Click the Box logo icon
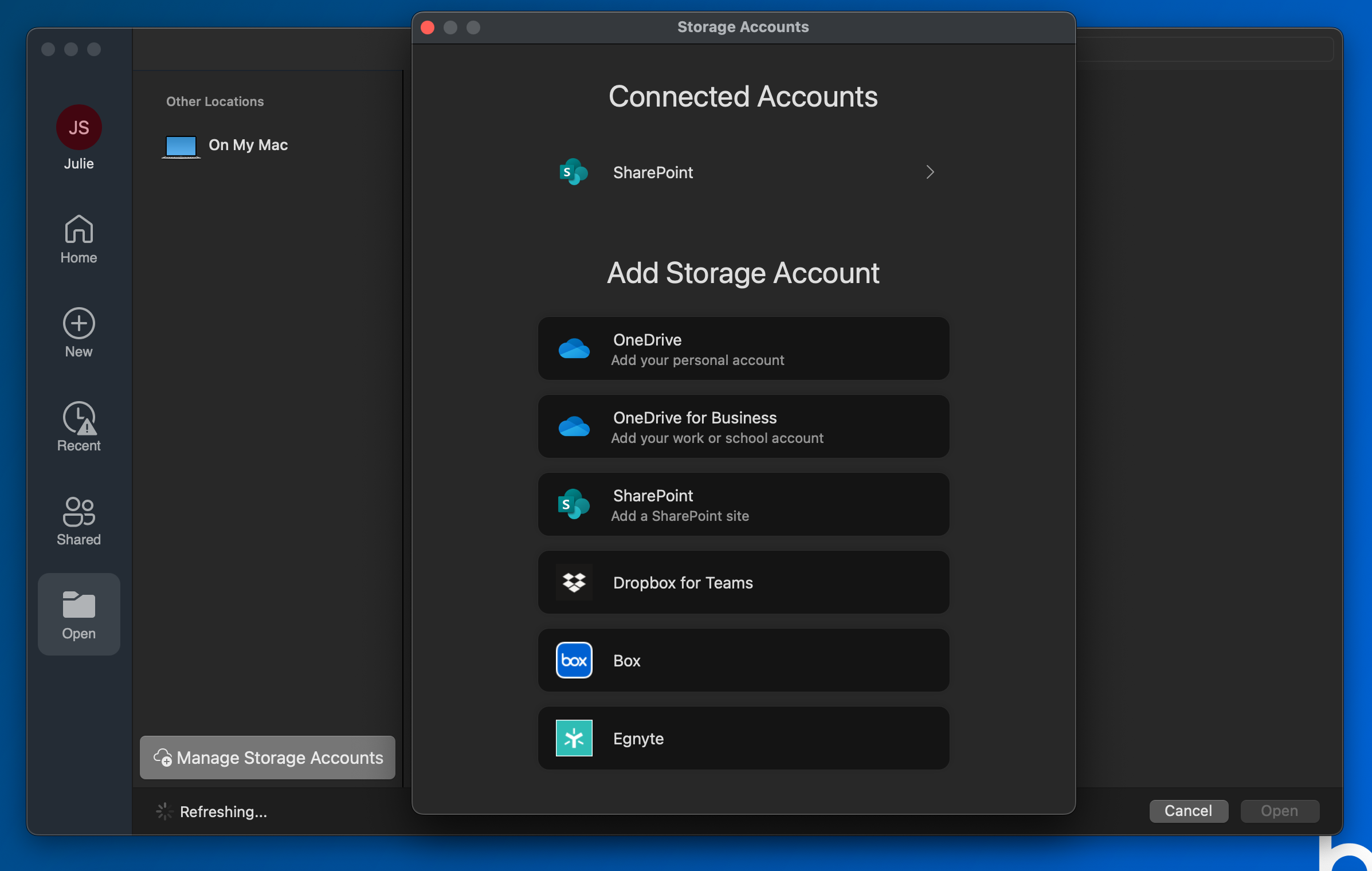 click(x=574, y=660)
